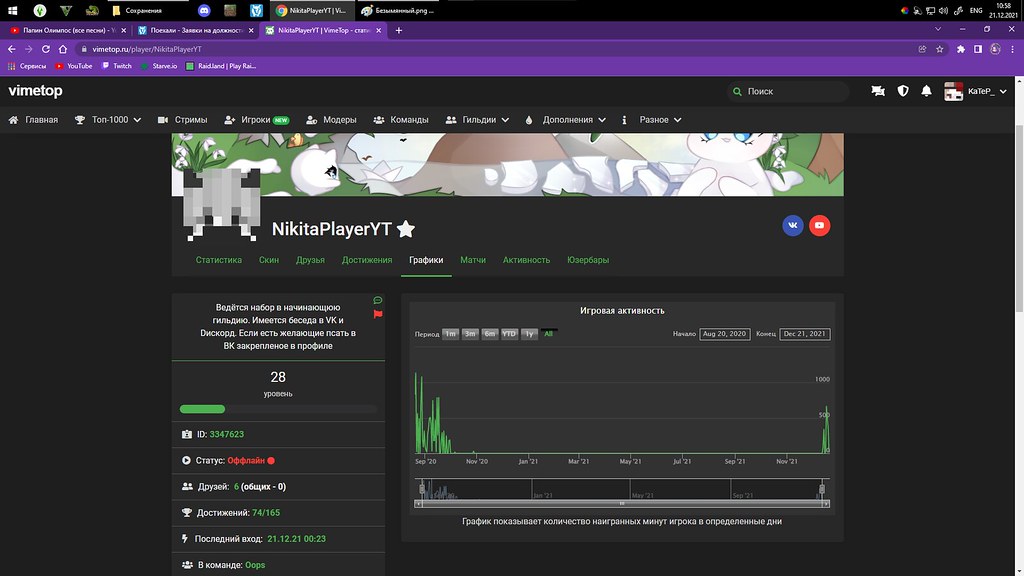Expand the Топ-1000 dropdown menu
Viewport: 1024px width, 576px height.
108,120
